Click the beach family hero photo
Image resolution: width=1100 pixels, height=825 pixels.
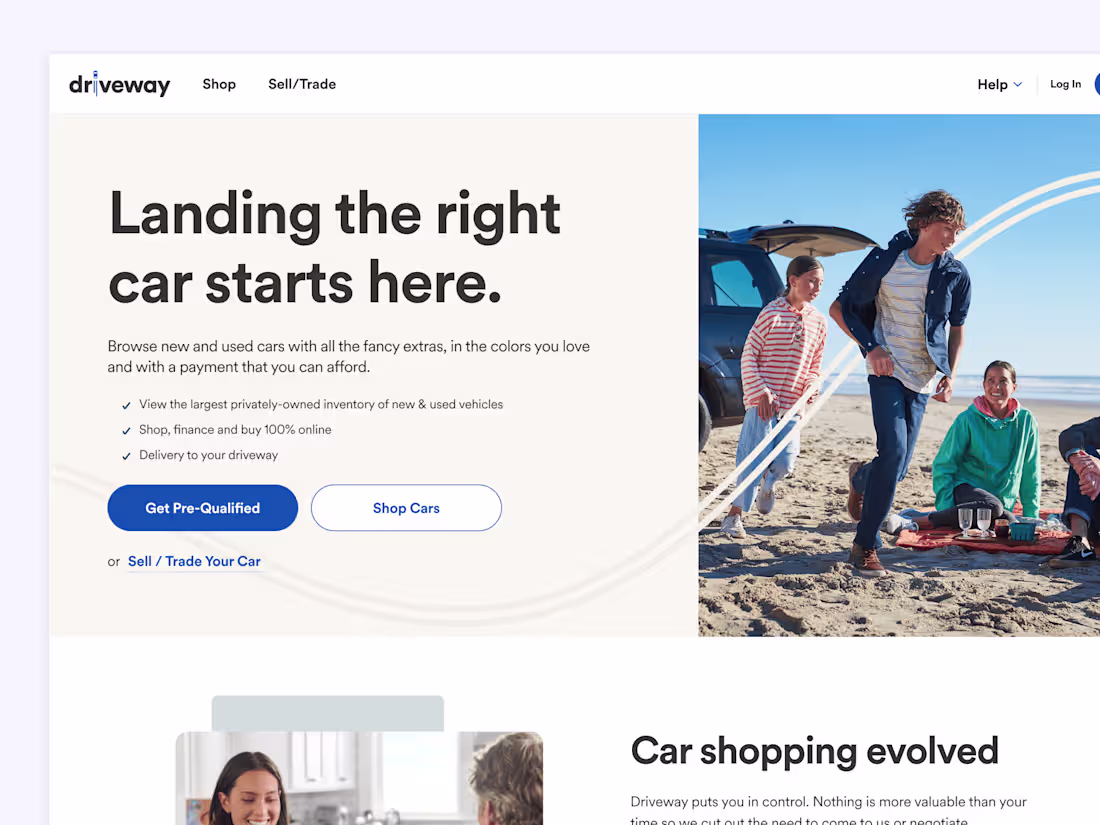(x=899, y=375)
